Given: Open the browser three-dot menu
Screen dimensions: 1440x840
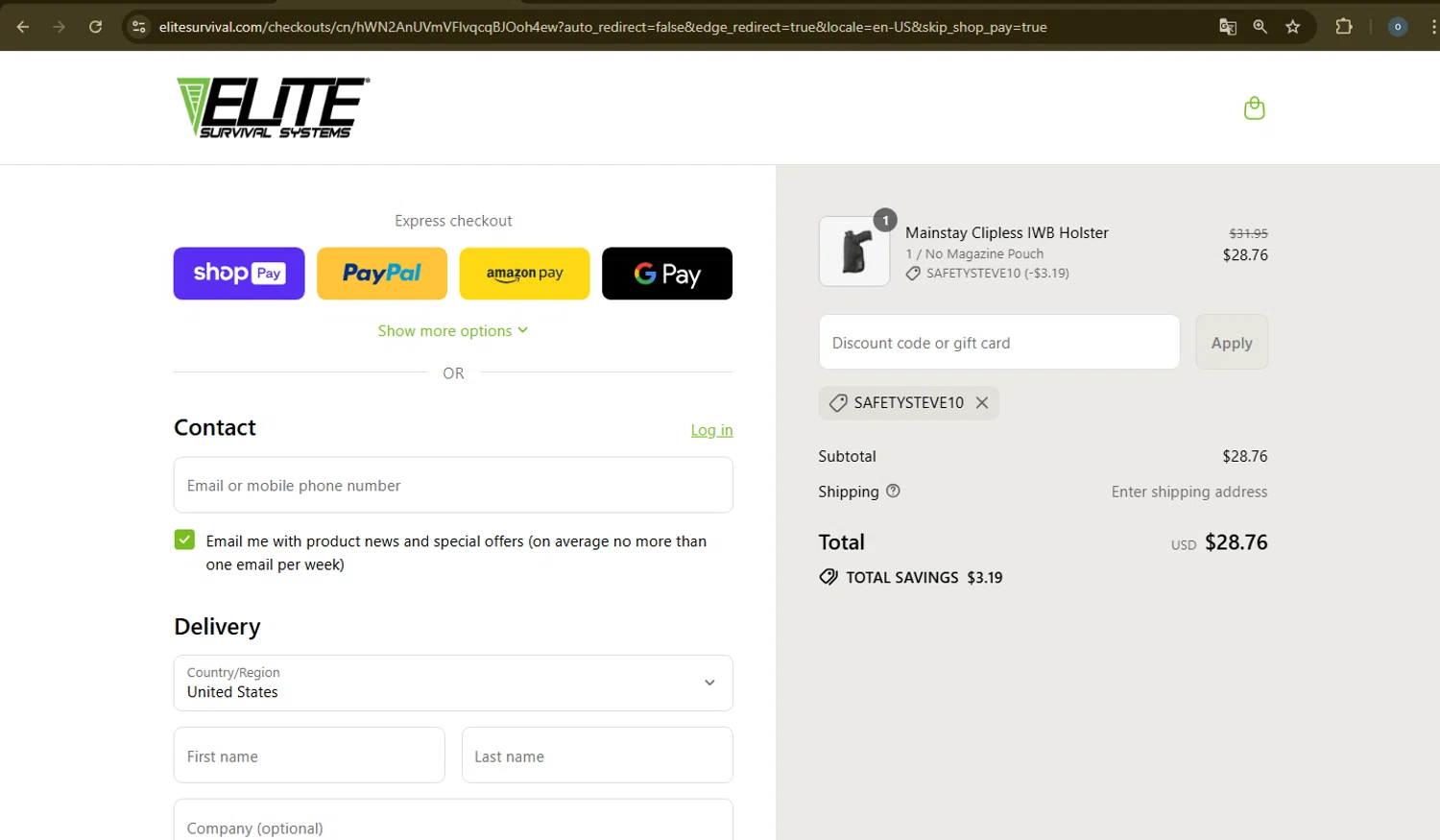Looking at the screenshot, I should [1433, 27].
